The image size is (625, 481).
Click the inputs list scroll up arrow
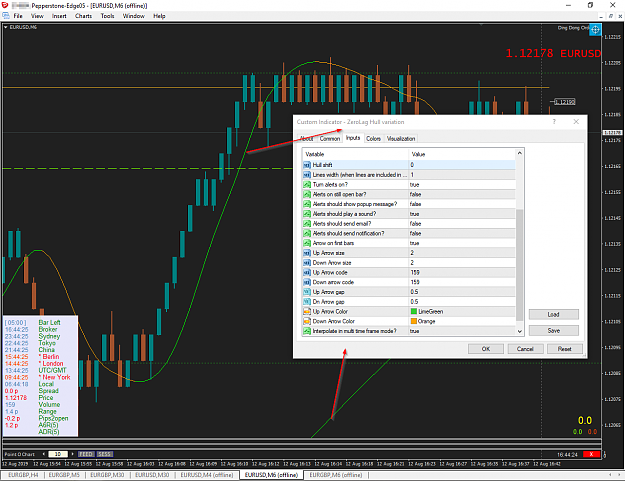coord(519,153)
